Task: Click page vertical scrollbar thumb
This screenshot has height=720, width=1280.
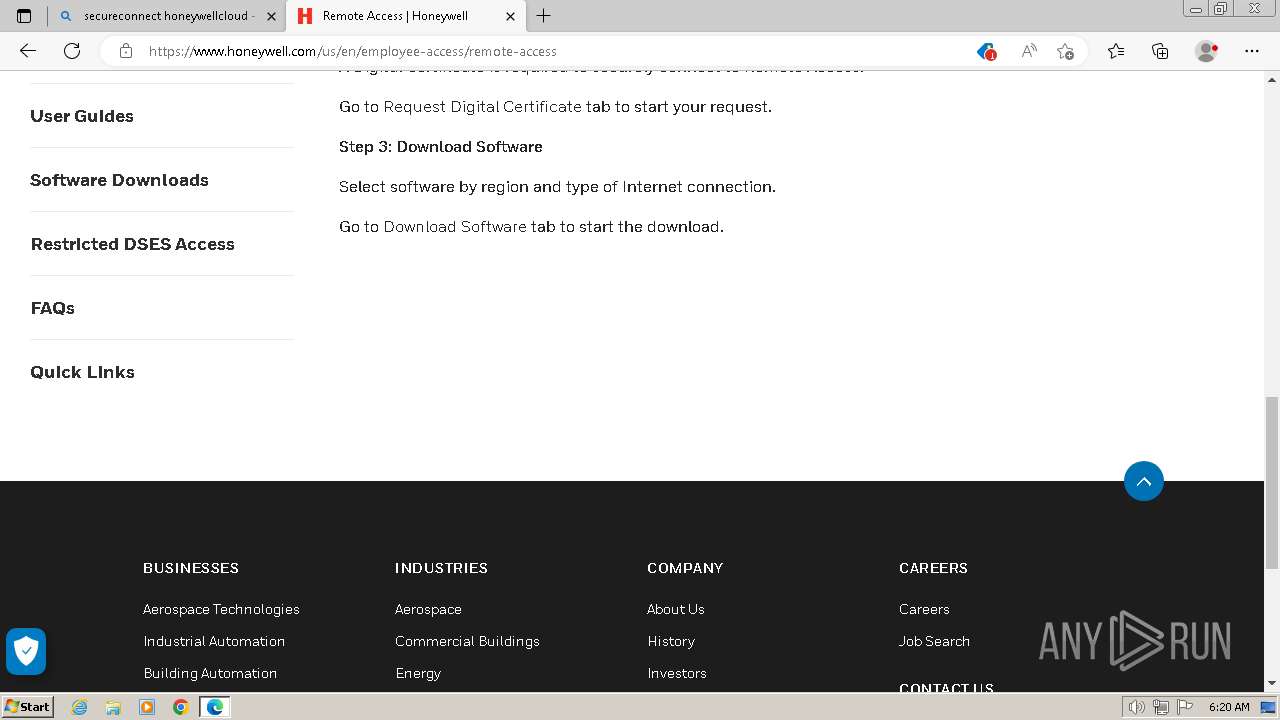Action: [1272, 482]
